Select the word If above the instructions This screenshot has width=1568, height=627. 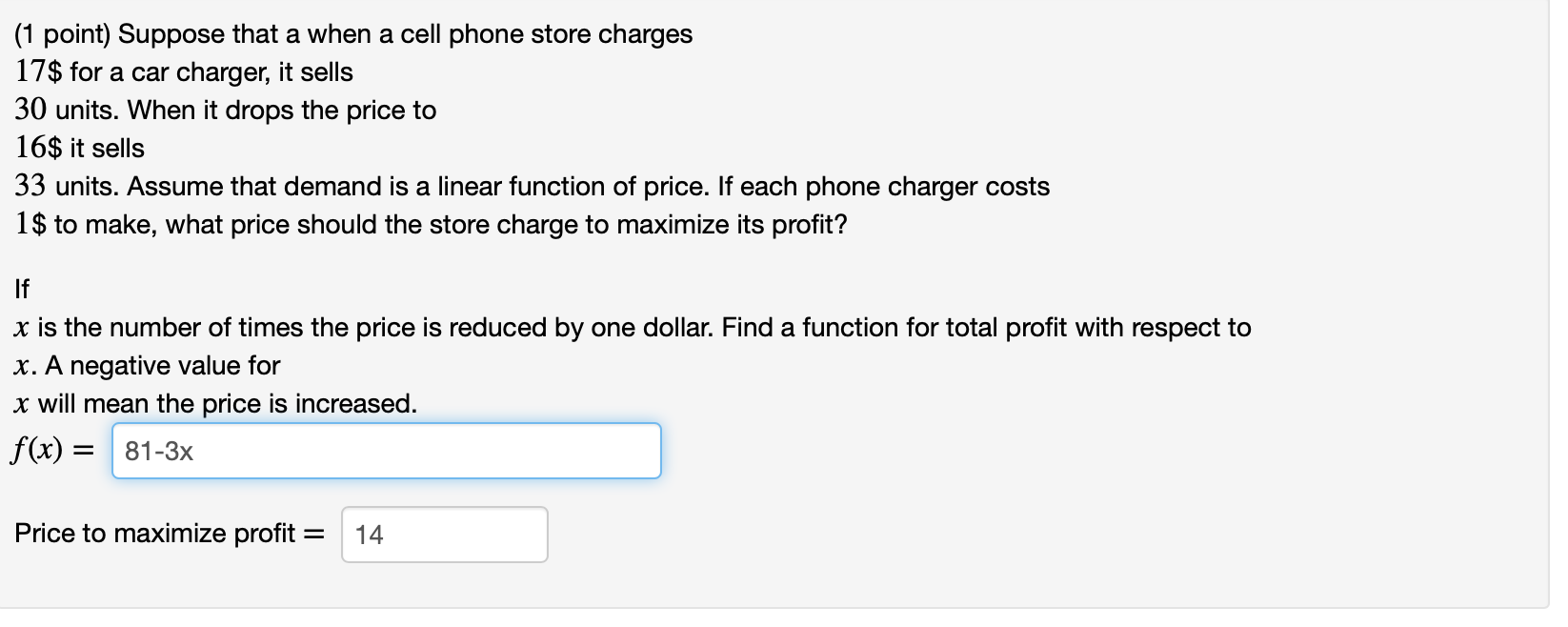(x=21, y=288)
